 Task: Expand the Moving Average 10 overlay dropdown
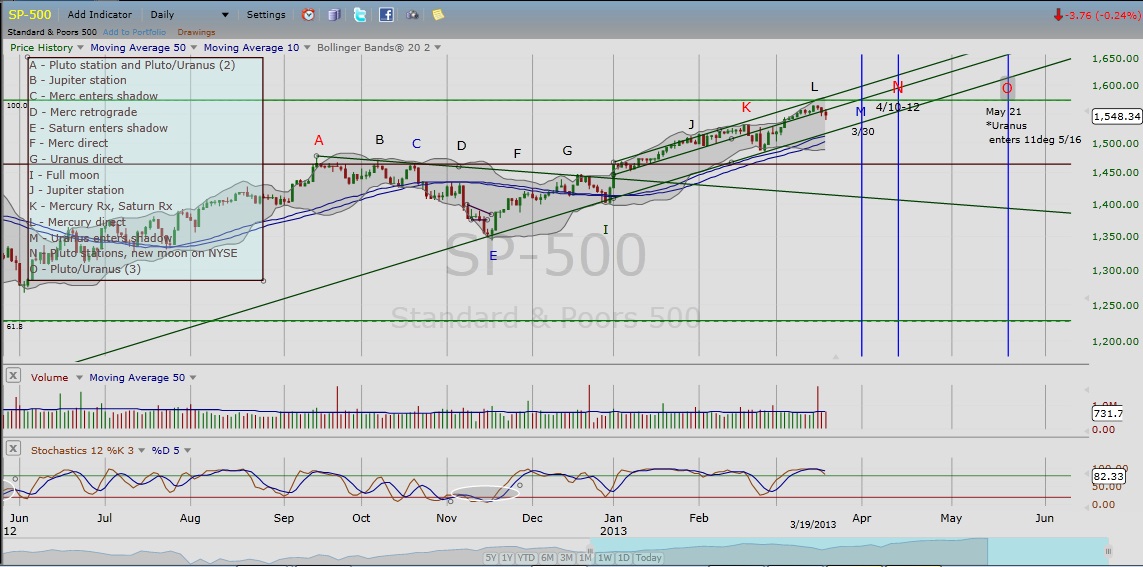click(307, 48)
